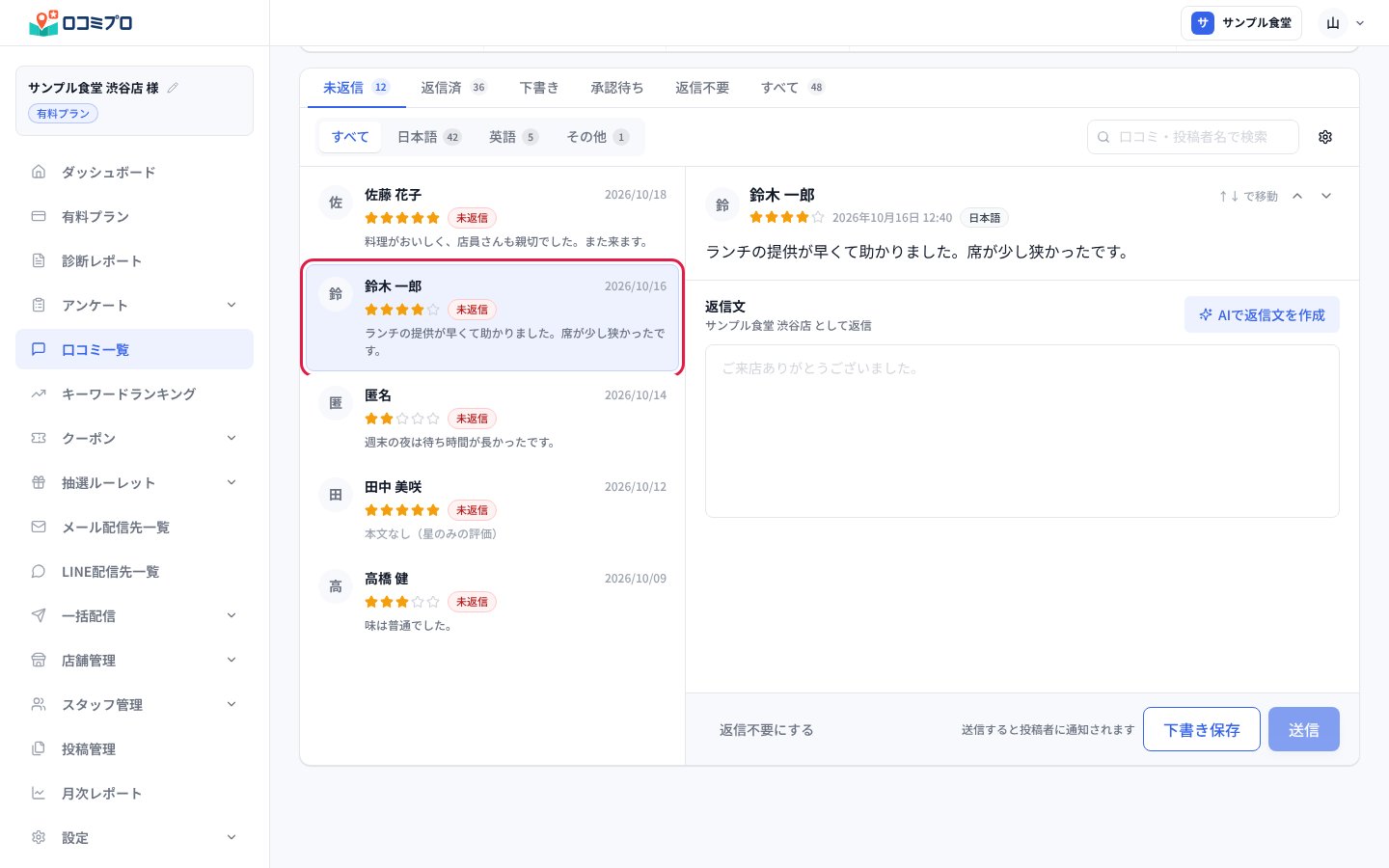The width and height of the screenshot is (1389, 868).
Task: Open the 山 user account dropdown
Action: point(1343,23)
